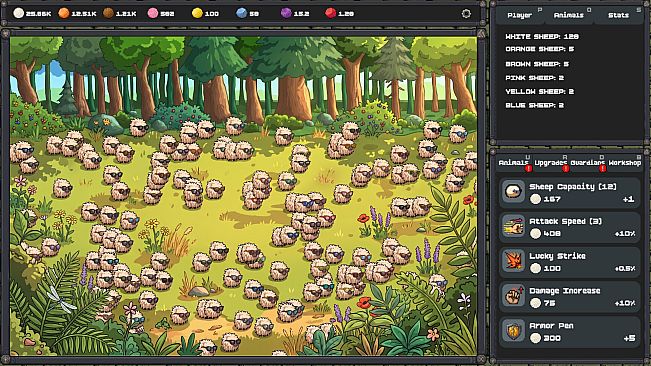651x366 pixels.
Task: Select the White Sheep count entry
Action: click(542, 37)
